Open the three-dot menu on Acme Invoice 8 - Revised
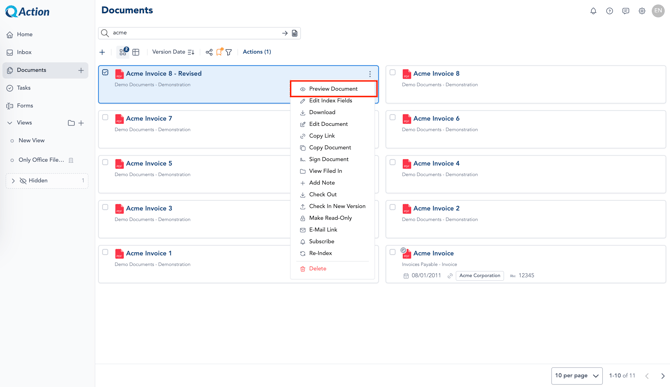The image size is (670, 387). pos(370,74)
